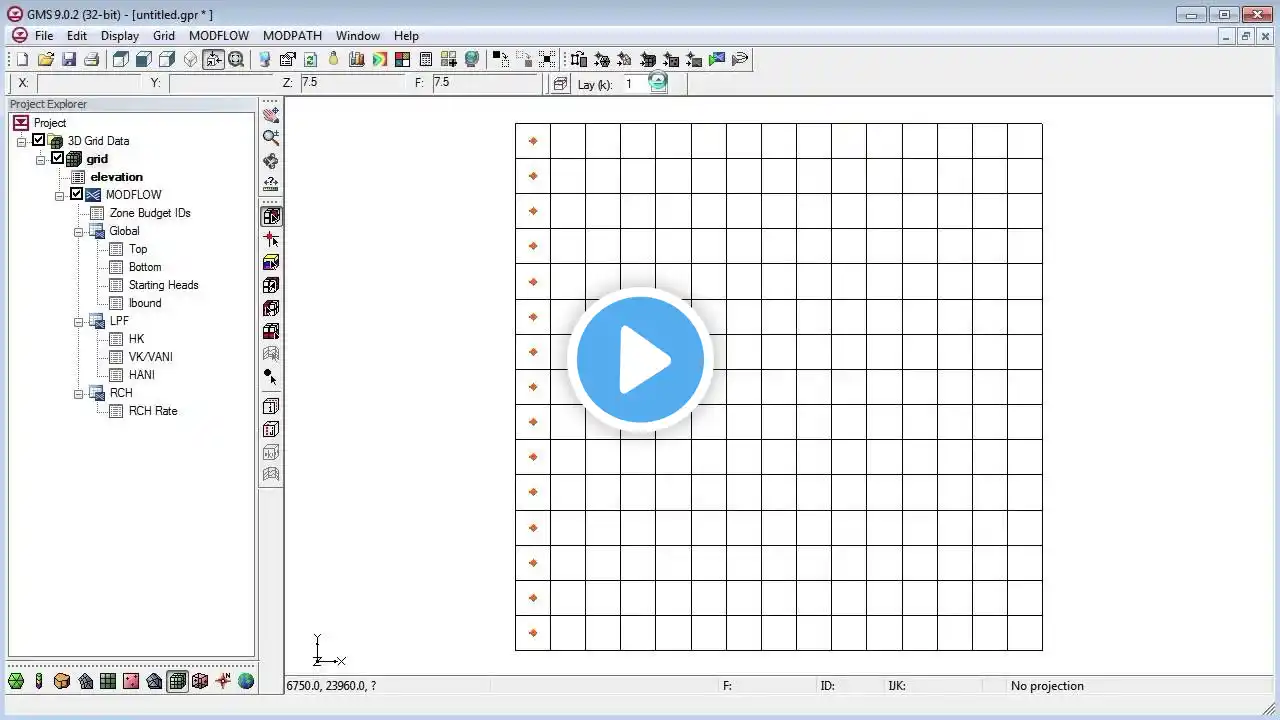Pick the black dot with cursor tool
The height and width of the screenshot is (720, 1280).
click(x=270, y=377)
